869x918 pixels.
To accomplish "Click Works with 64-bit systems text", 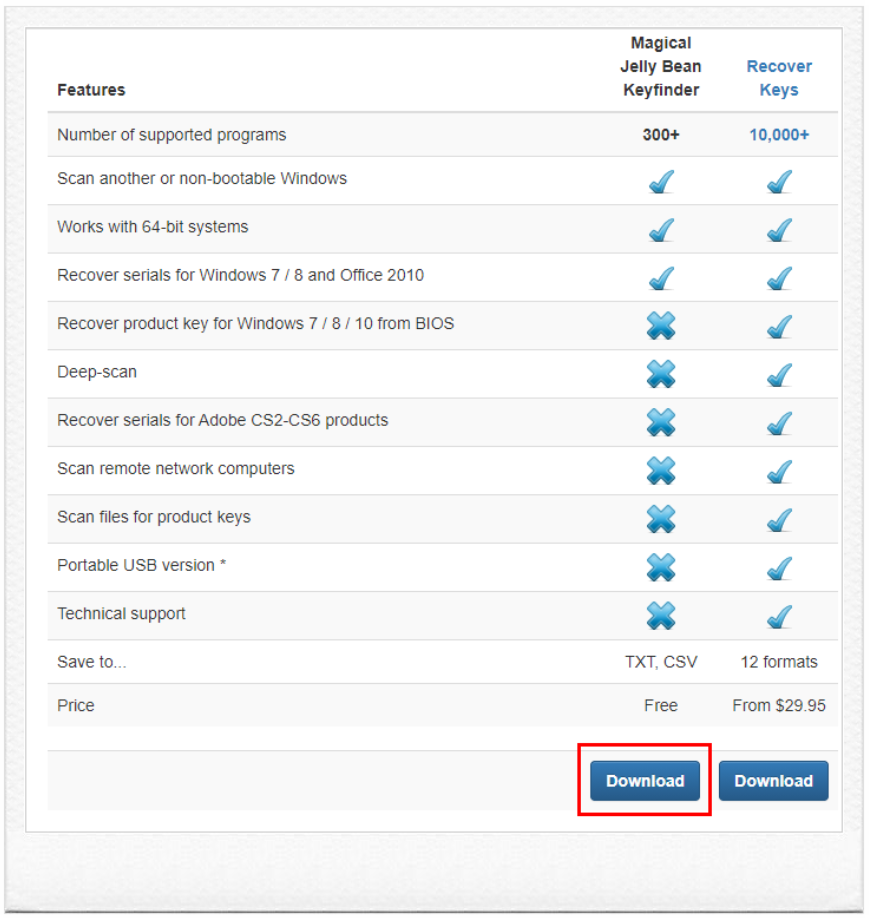I will click(153, 227).
